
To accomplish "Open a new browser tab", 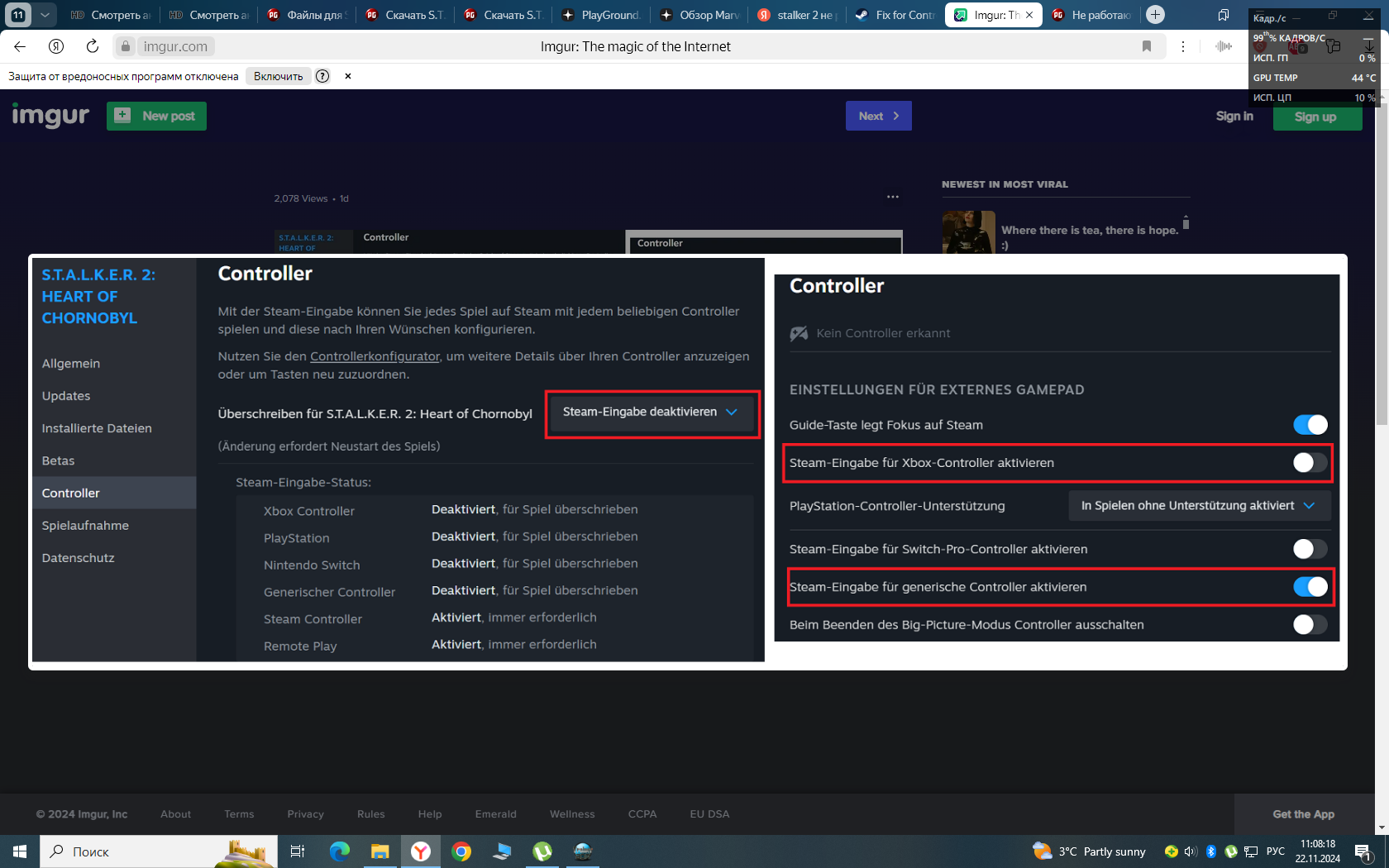I will (1155, 14).
